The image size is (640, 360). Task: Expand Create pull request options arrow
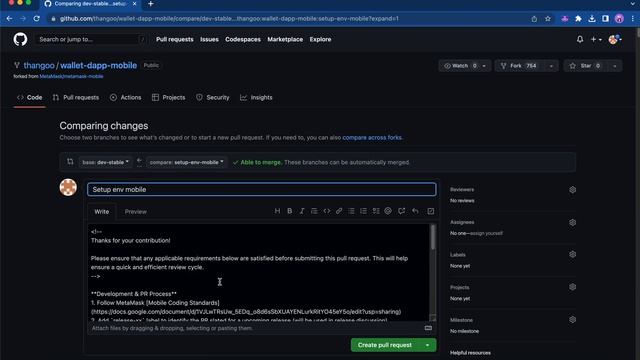tap(427, 345)
